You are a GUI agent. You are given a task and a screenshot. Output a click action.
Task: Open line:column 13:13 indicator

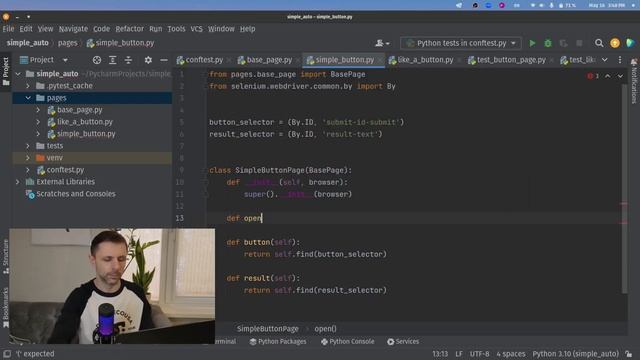[440, 354]
